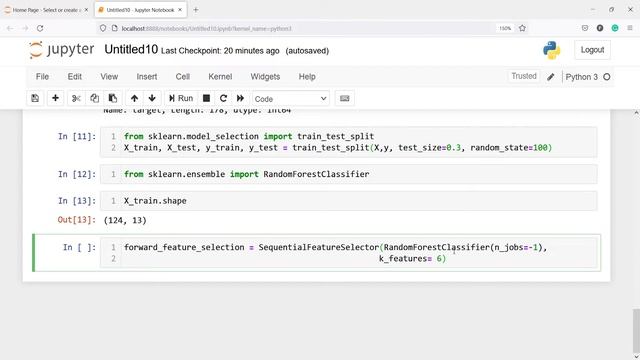
Task: Restart kernel and rerun all icon
Action: click(240, 98)
